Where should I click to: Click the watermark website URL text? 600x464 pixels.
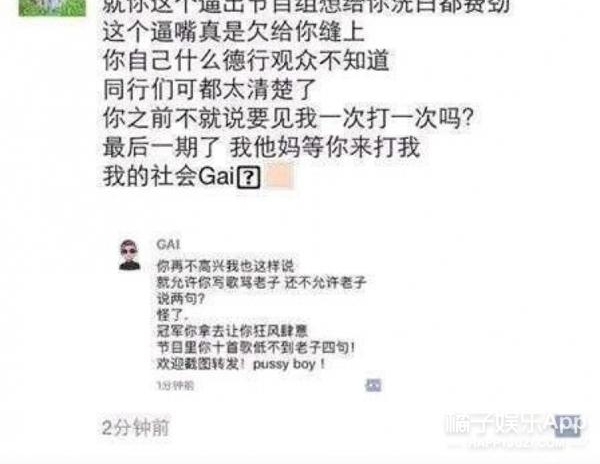(515, 445)
